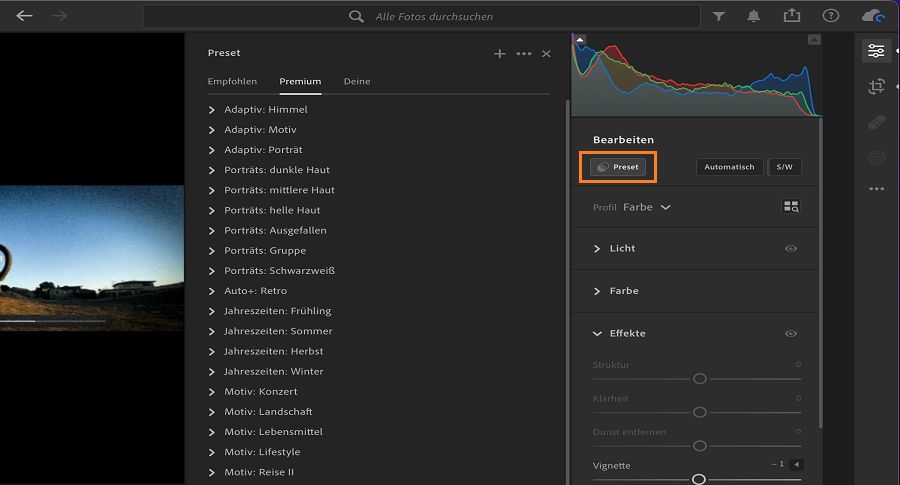The image size is (900, 485).
Task: Expand Jahreszeiten: Winter presets
Action: (x=211, y=371)
